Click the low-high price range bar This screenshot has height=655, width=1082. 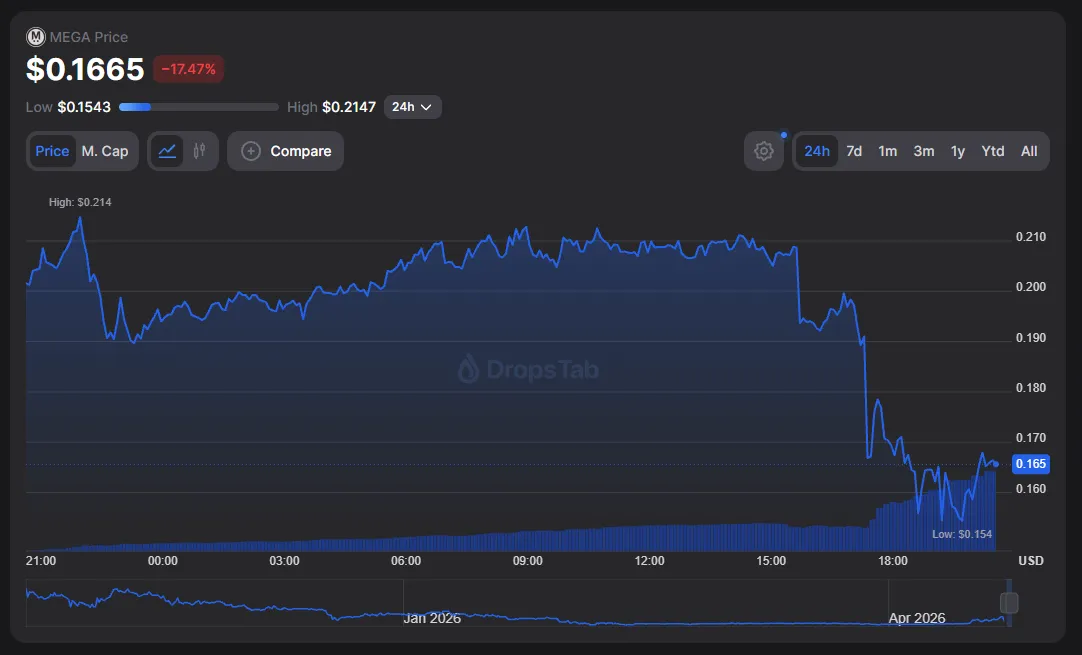(x=198, y=107)
